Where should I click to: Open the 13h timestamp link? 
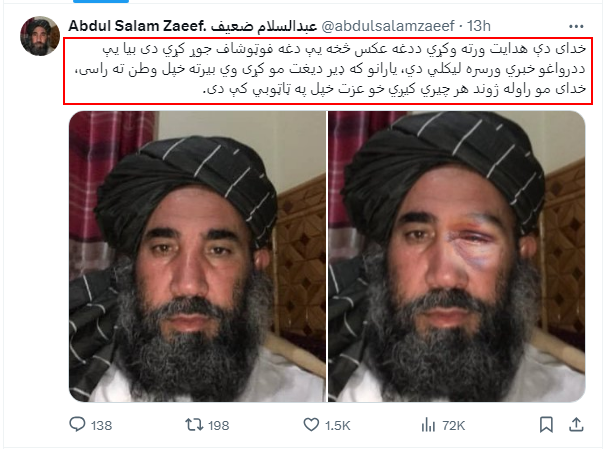[x=478, y=26]
